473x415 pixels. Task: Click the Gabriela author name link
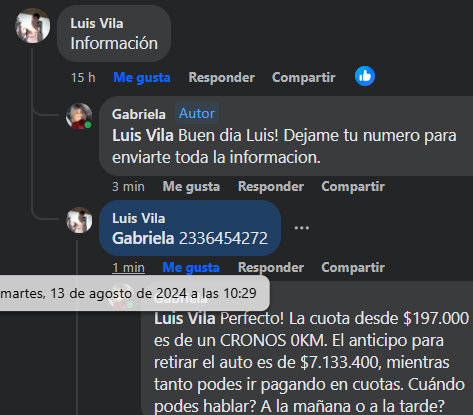pos(139,114)
